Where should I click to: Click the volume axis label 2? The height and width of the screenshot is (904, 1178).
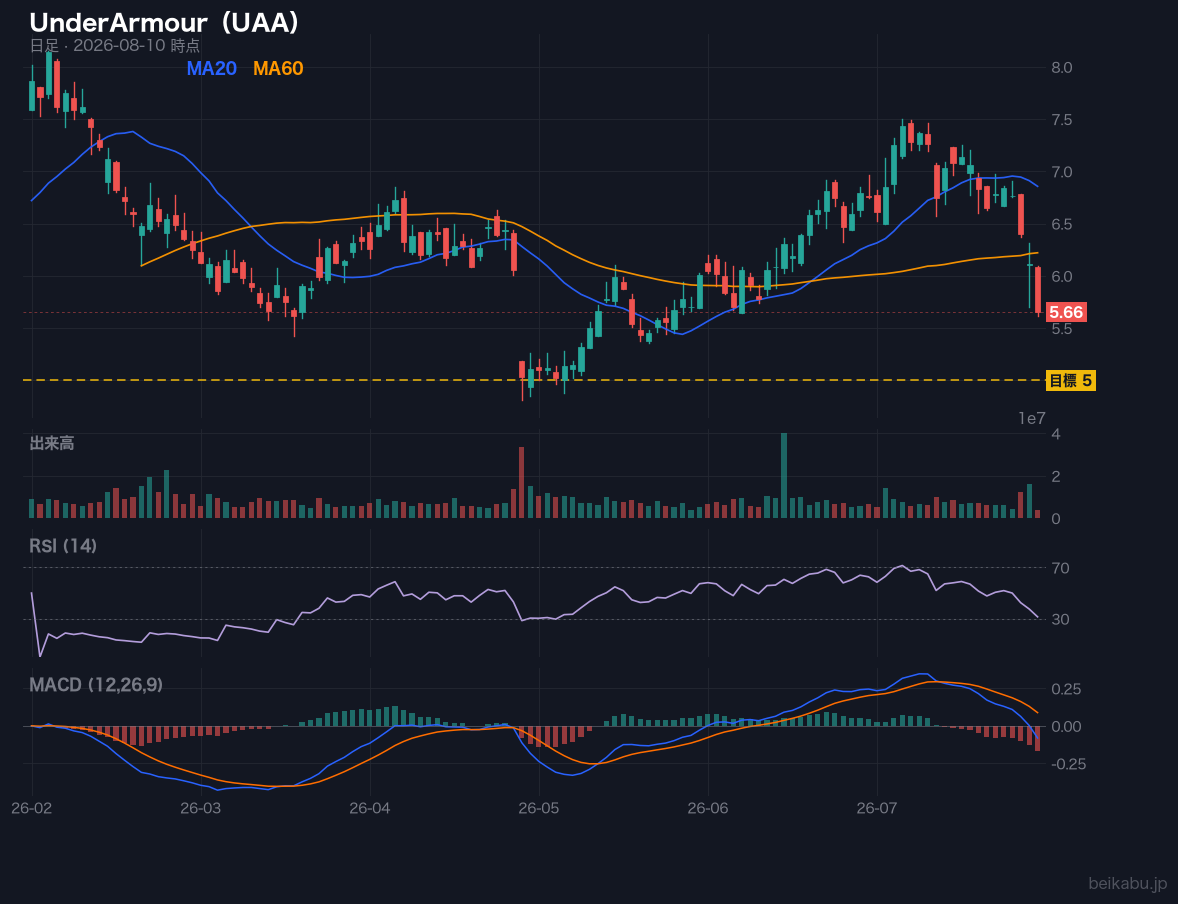click(1056, 476)
